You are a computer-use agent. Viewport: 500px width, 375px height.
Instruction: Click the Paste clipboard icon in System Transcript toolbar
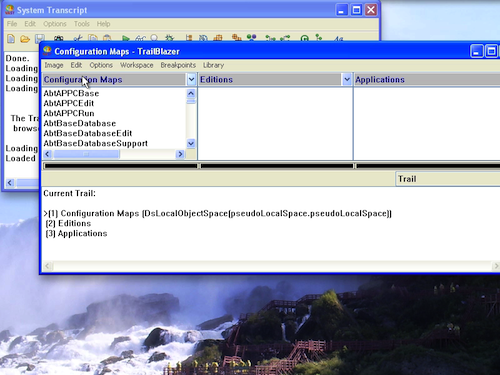point(107,38)
